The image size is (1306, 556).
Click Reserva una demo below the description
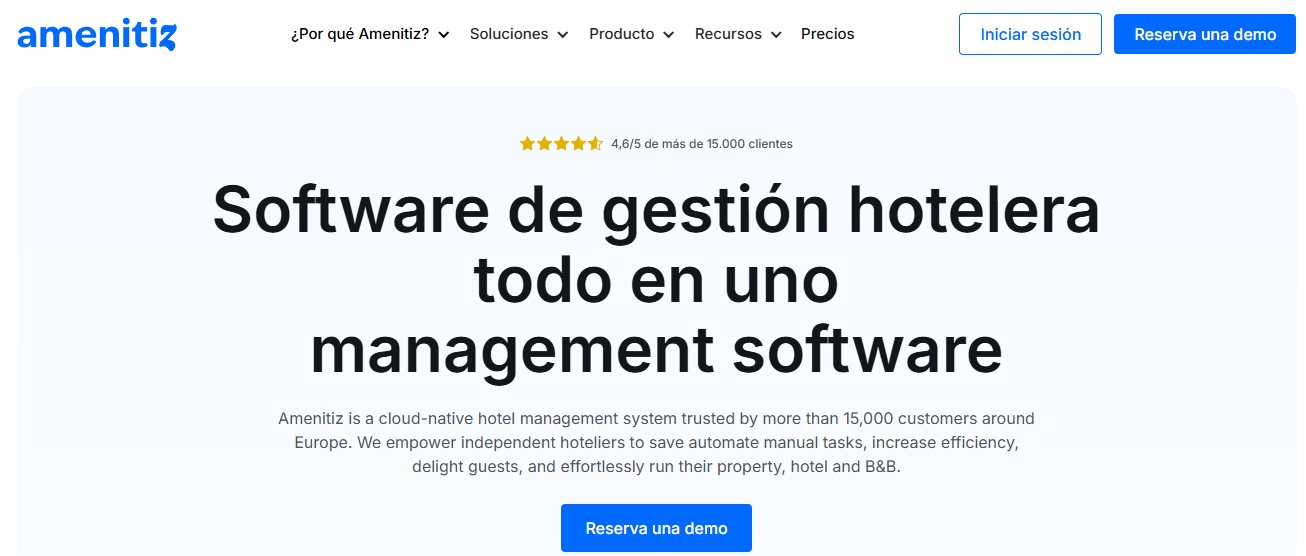pyautogui.click(x=656, y=528)
